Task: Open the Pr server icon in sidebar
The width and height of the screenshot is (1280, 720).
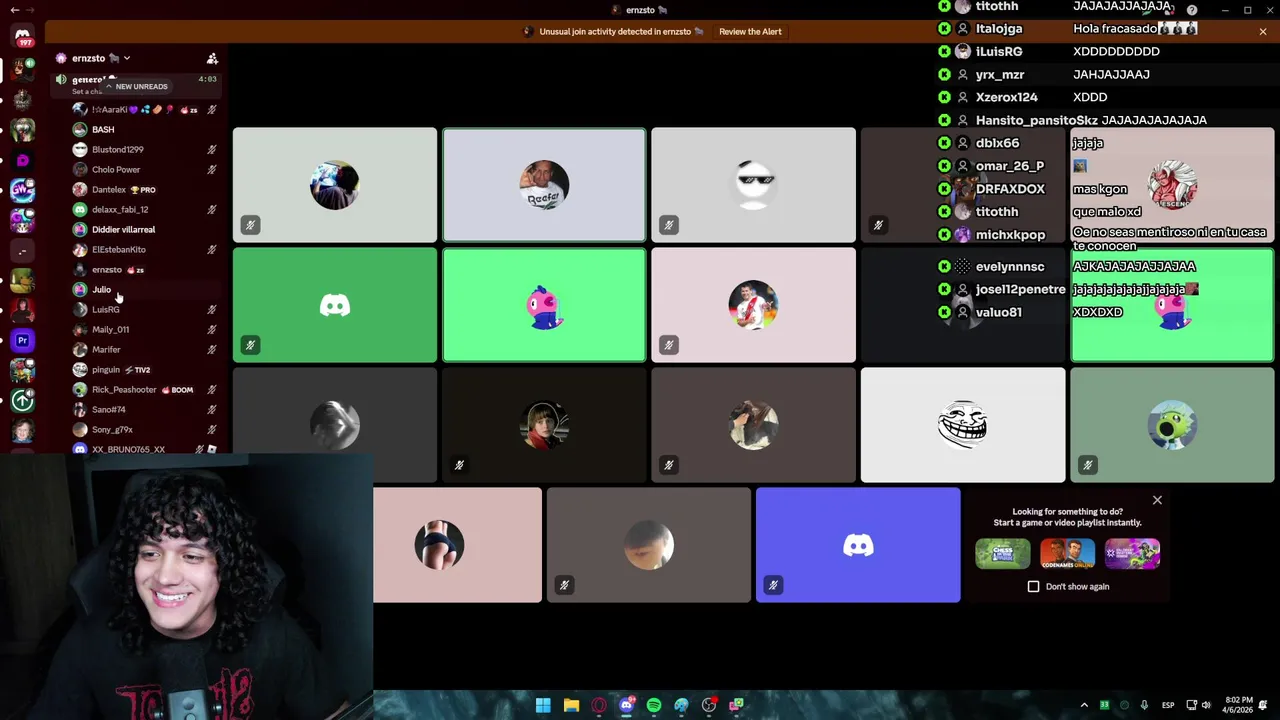Action: (22, 340)
